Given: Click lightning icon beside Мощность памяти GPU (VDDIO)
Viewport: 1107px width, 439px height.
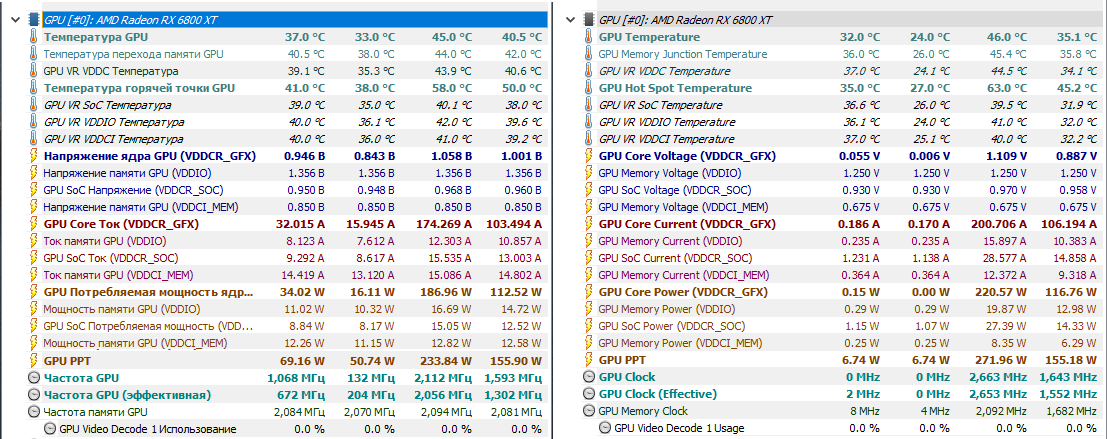Looking at the screenshot, I should 33,308.
